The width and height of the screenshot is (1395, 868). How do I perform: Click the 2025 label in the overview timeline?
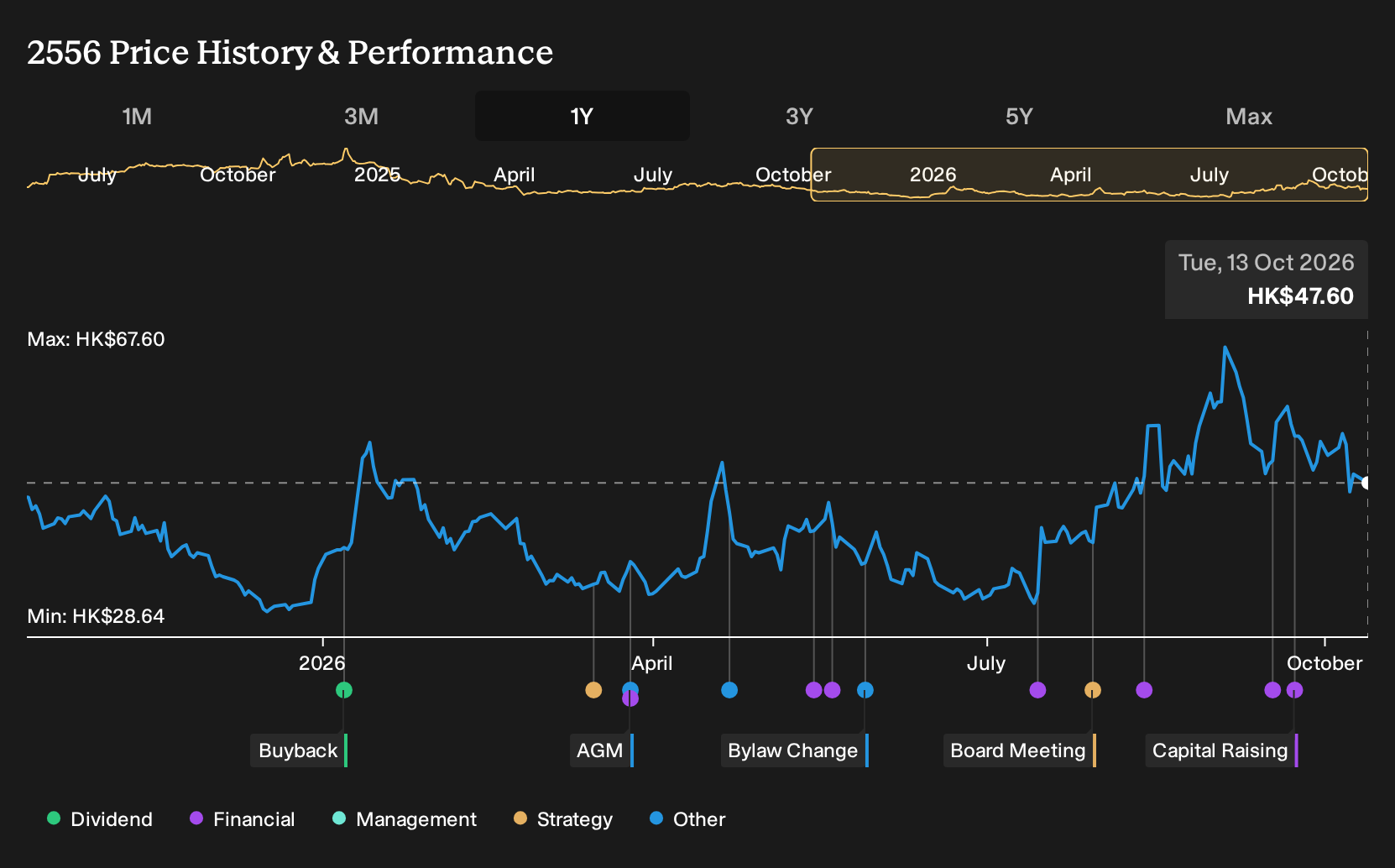click(378, 175)
